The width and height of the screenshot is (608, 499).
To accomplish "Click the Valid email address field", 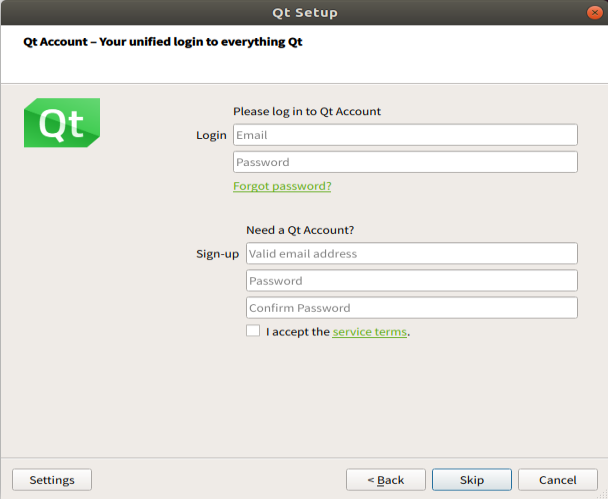I will coord(412,254).
